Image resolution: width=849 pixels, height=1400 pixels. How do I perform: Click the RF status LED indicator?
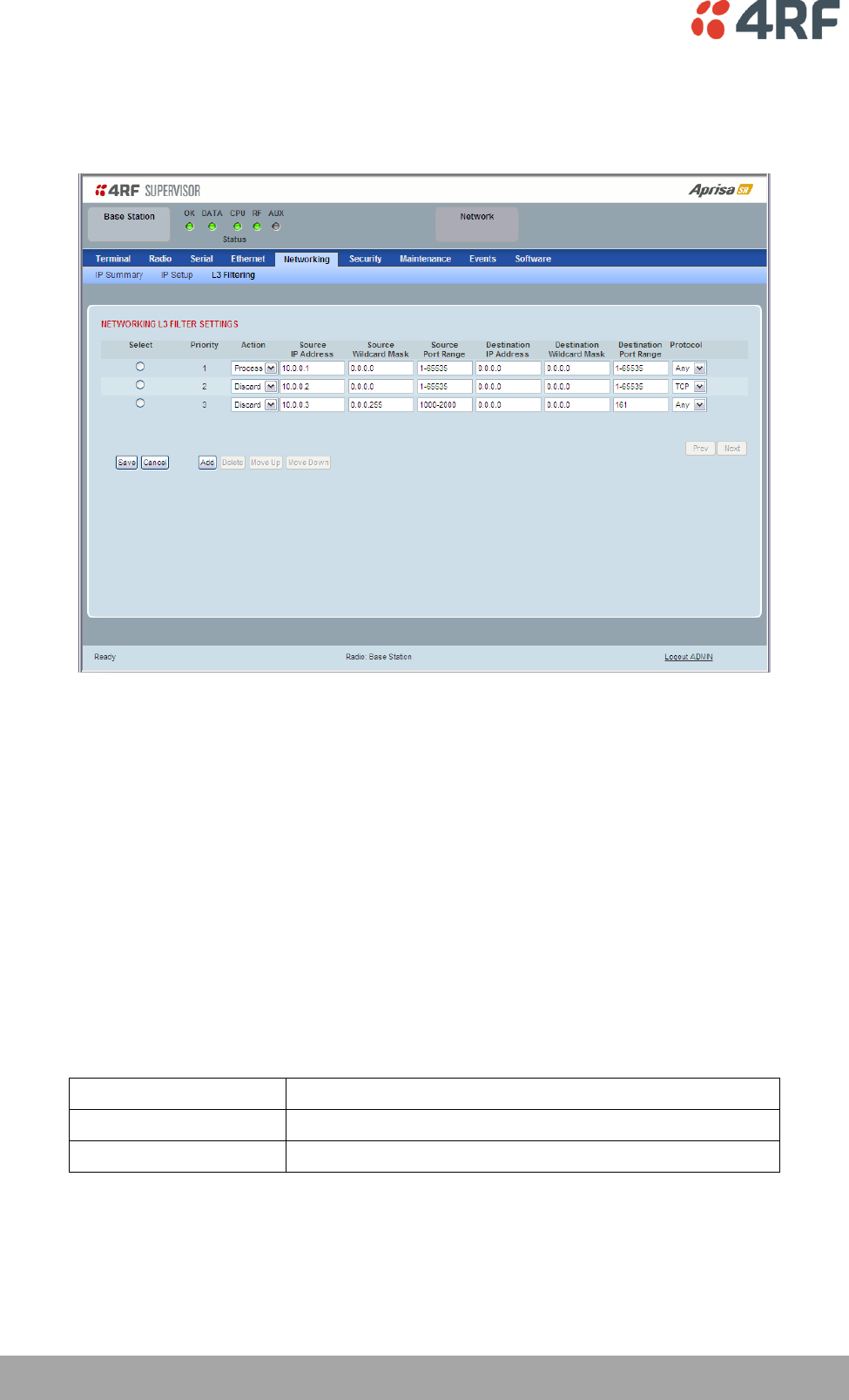[x=257, y=227]
